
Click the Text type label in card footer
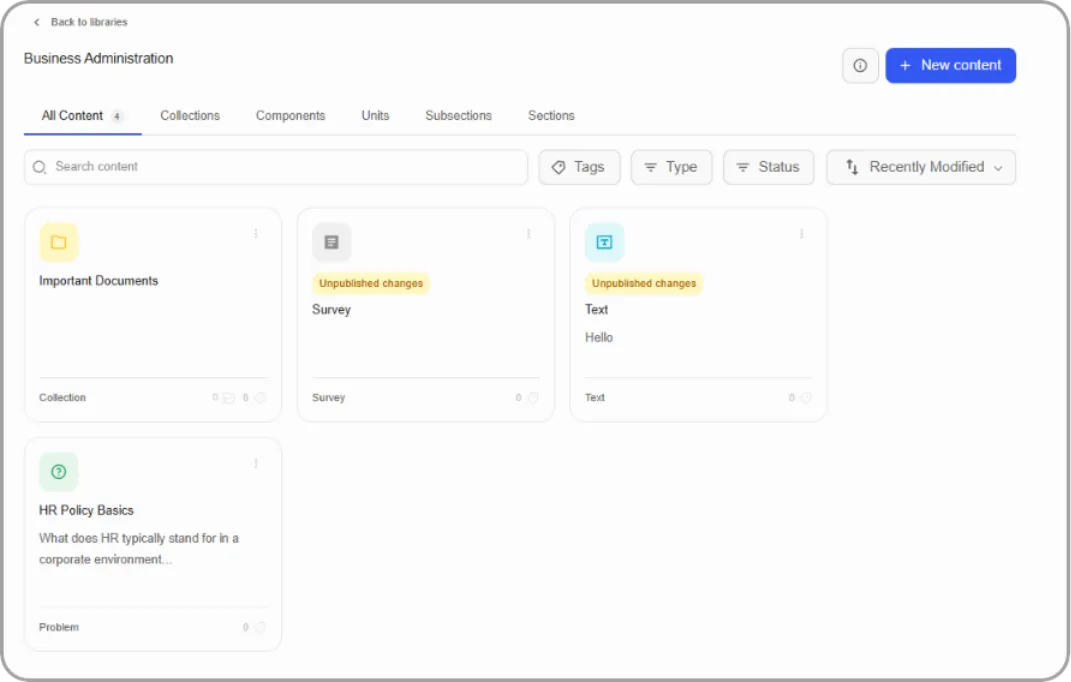pyautogui.click(x=595, y=398)
